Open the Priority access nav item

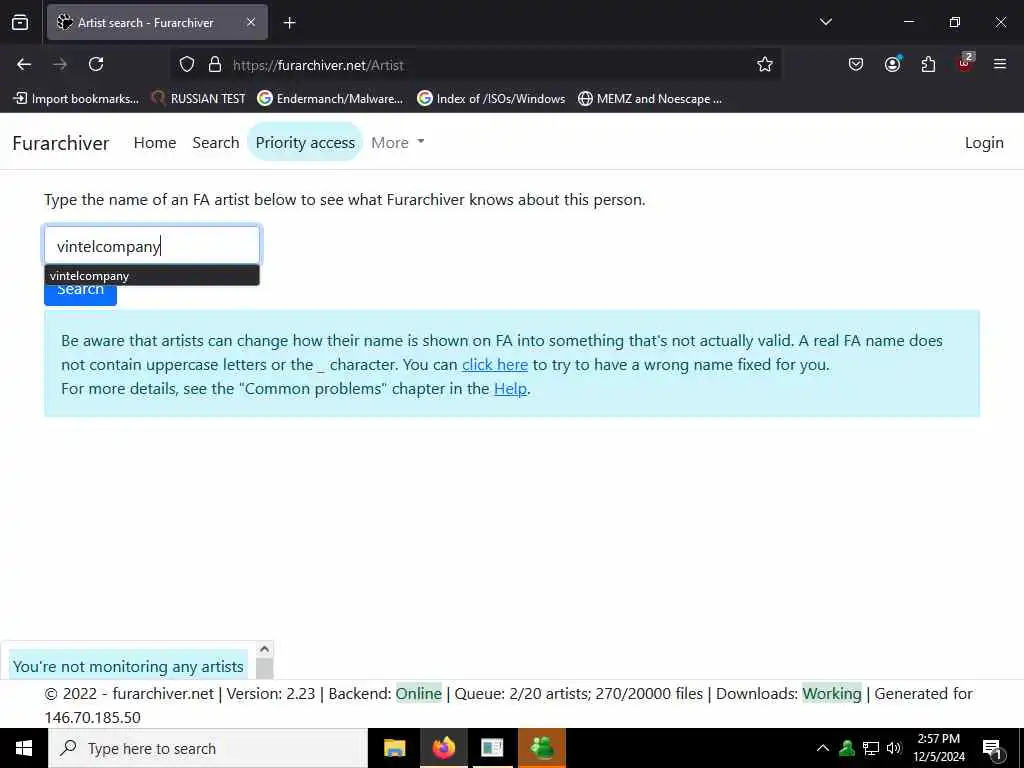point(305,142)
